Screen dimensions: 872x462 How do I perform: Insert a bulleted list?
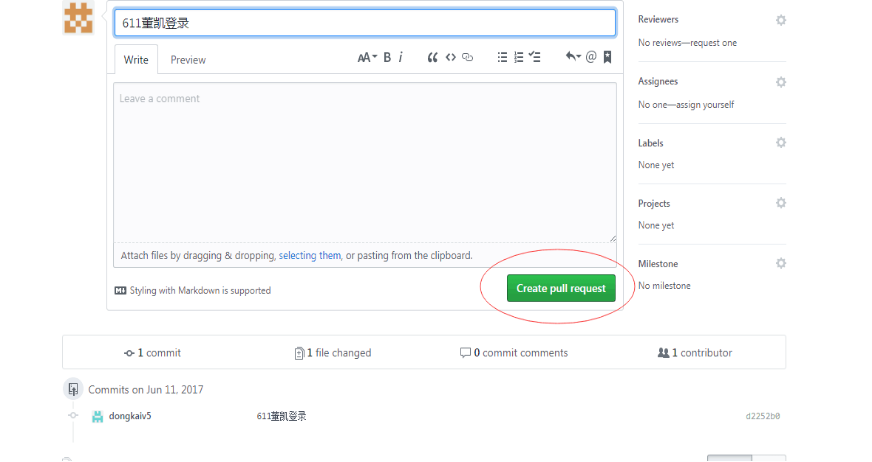pyautogui.click(x=502, y=57)
